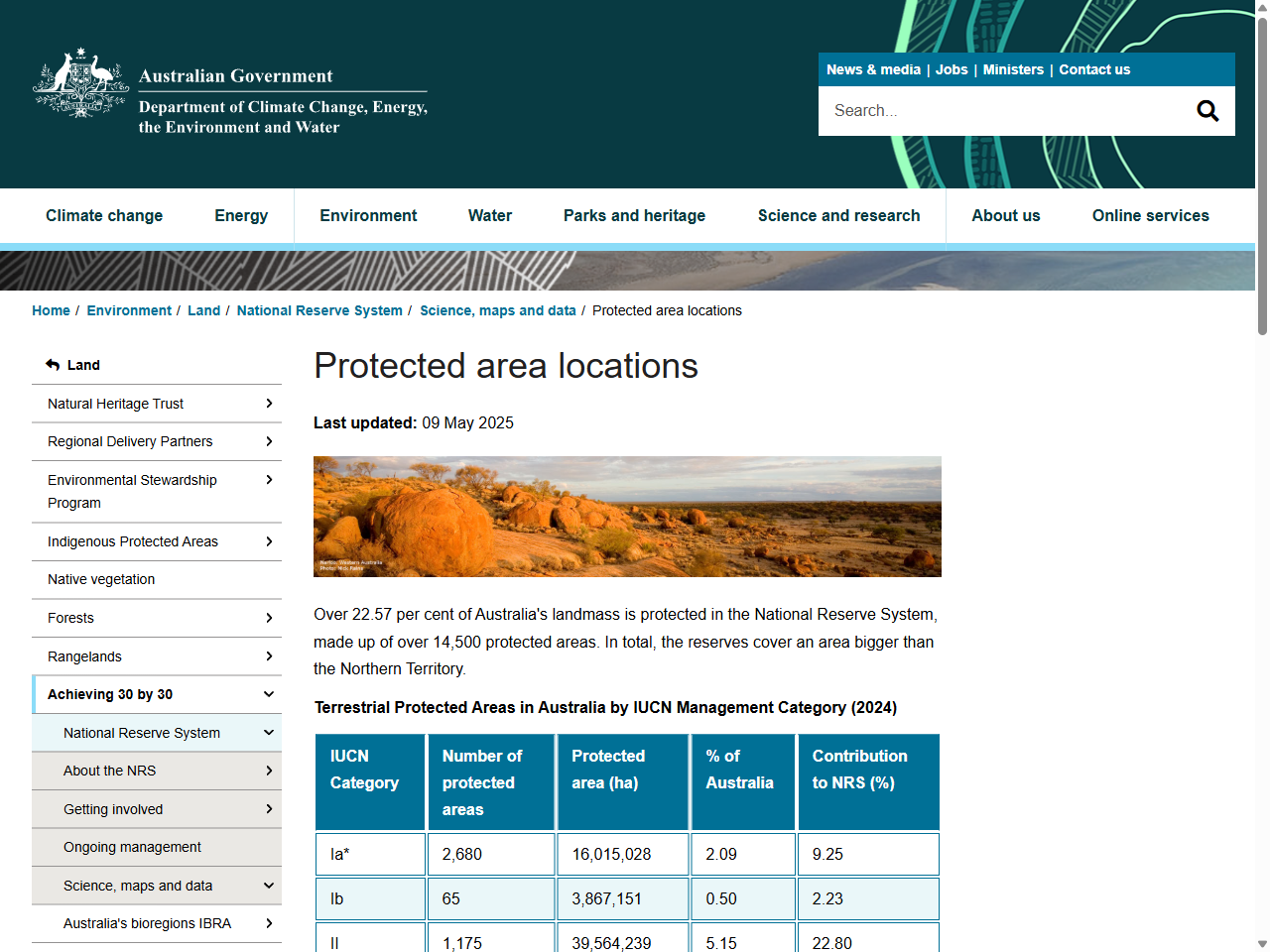Switch to the Climate change navigation tab
The width and height of the screenshot is (1270, 952).
[x=104, y=215]
